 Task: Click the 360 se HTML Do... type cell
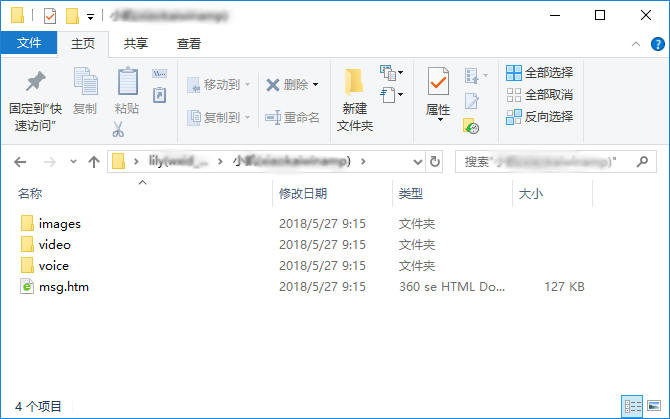coord(452,287)
